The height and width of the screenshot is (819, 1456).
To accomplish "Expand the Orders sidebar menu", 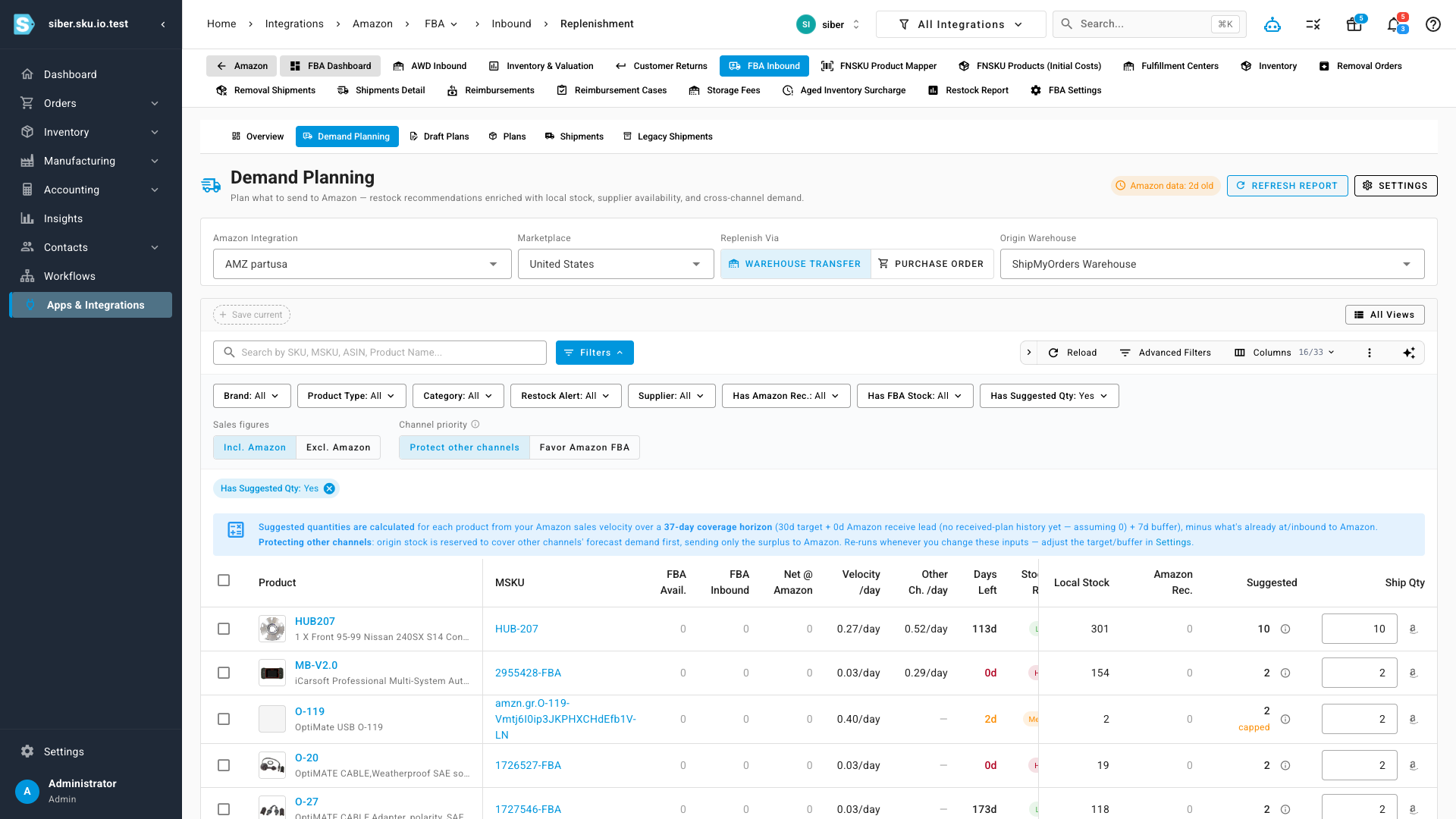I will coord(90,103).
